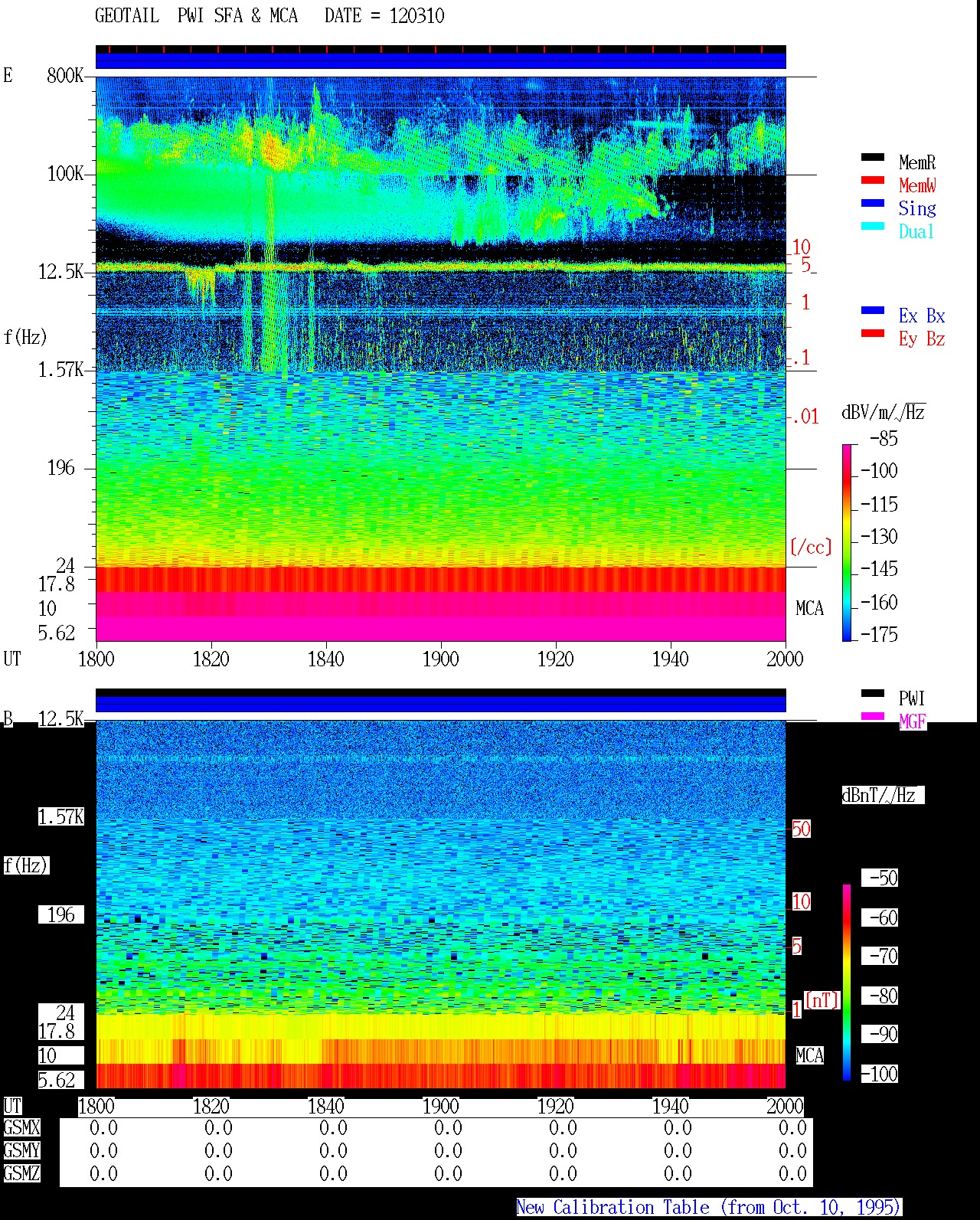The height and width of the screenshot is (1220, 980).
Task: Click the dBnT/√Hz magnetic field color bar
Action: pos(847,983)
